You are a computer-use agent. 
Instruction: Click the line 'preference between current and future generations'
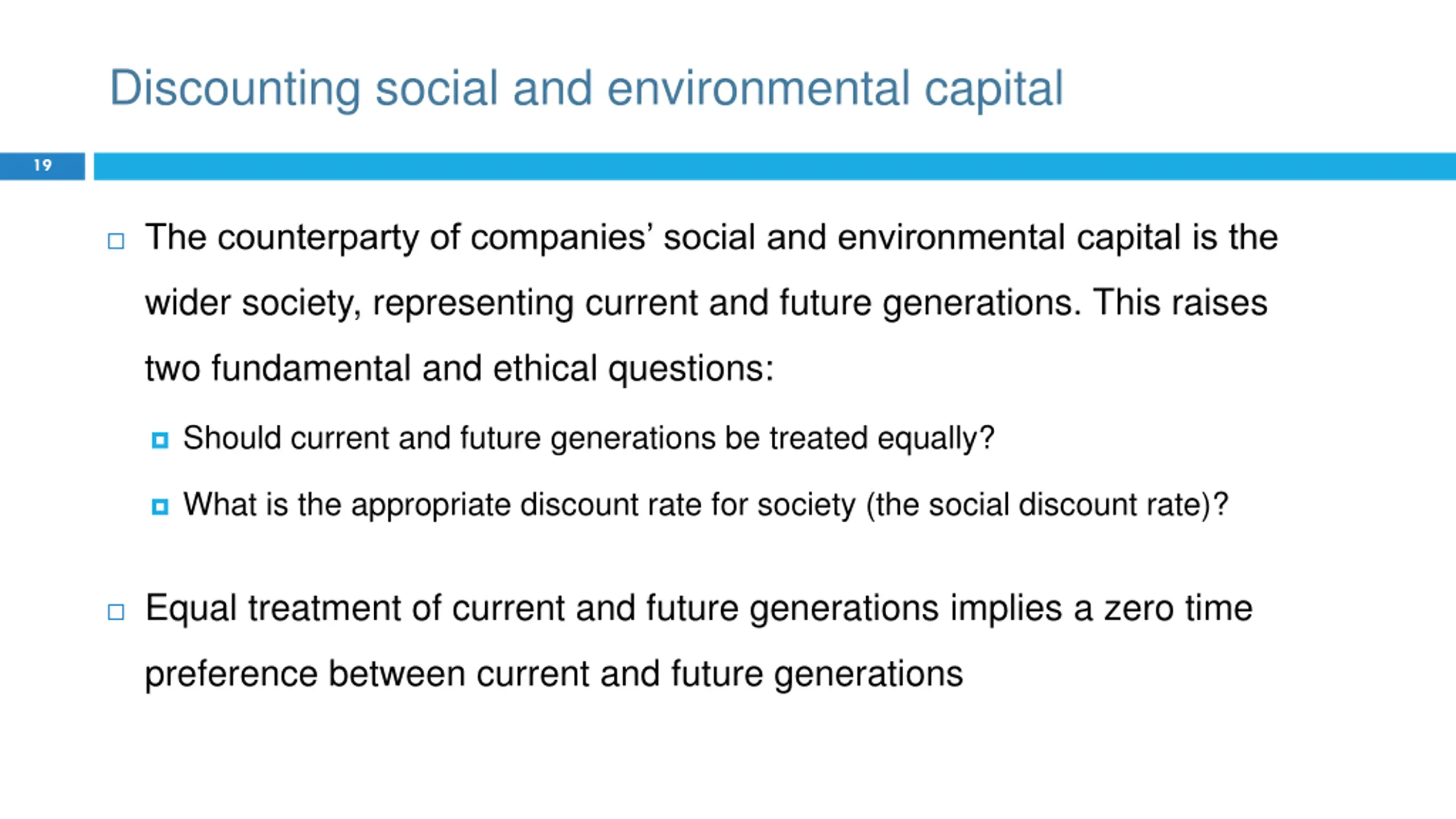[x=554, y=675]
